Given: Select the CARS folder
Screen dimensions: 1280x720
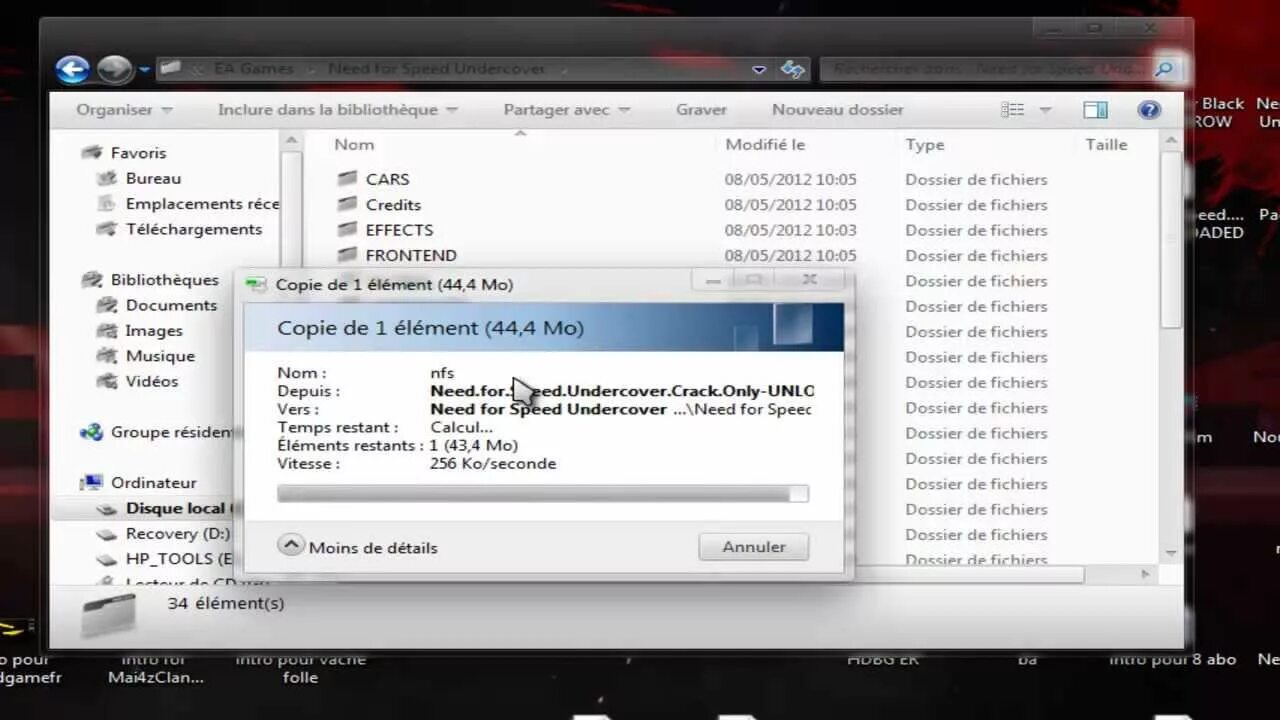Looking at the screenshot, I should coord(387,180).
